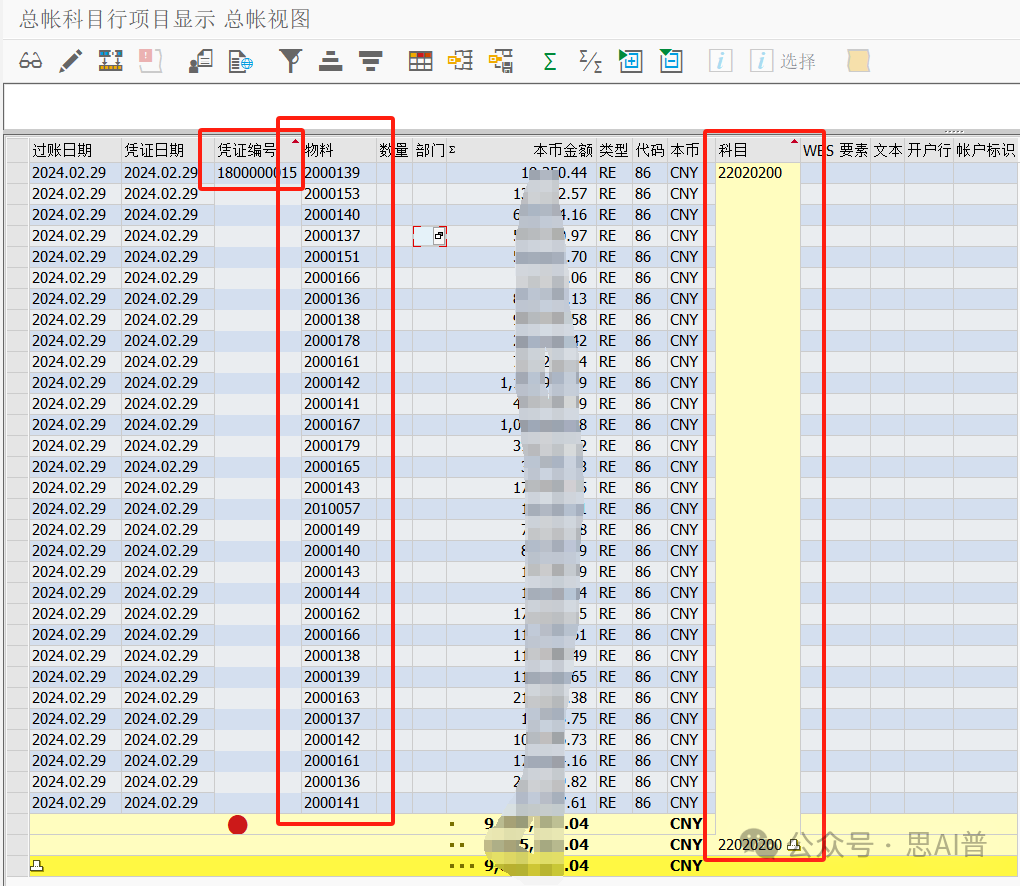Click the mail recipient icon
The image size is (1020, 886).
tap(200, 61)
